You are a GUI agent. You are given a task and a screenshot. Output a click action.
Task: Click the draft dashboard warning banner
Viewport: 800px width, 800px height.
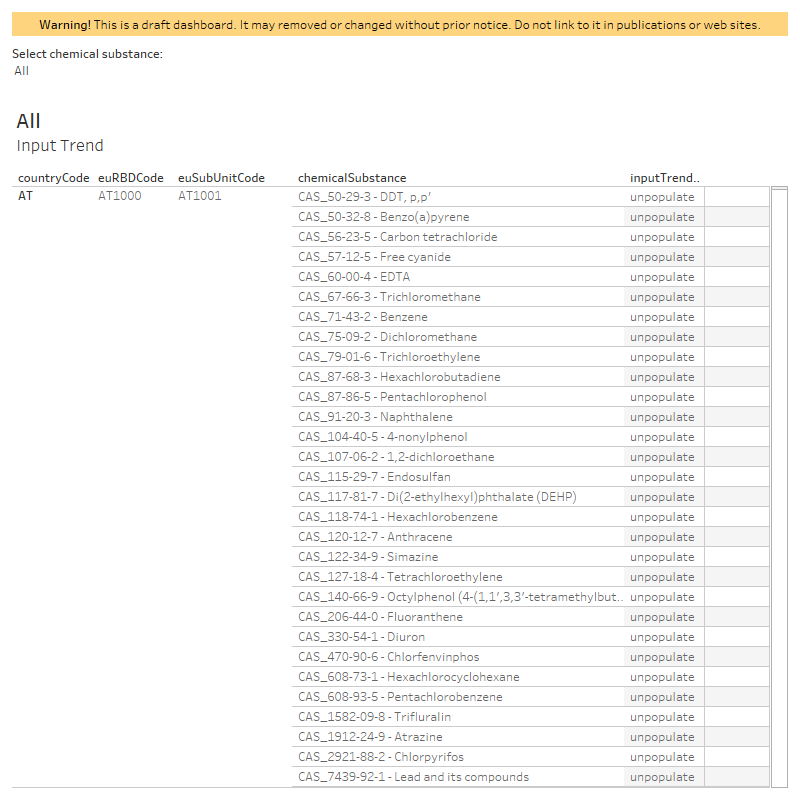(400, 24)
